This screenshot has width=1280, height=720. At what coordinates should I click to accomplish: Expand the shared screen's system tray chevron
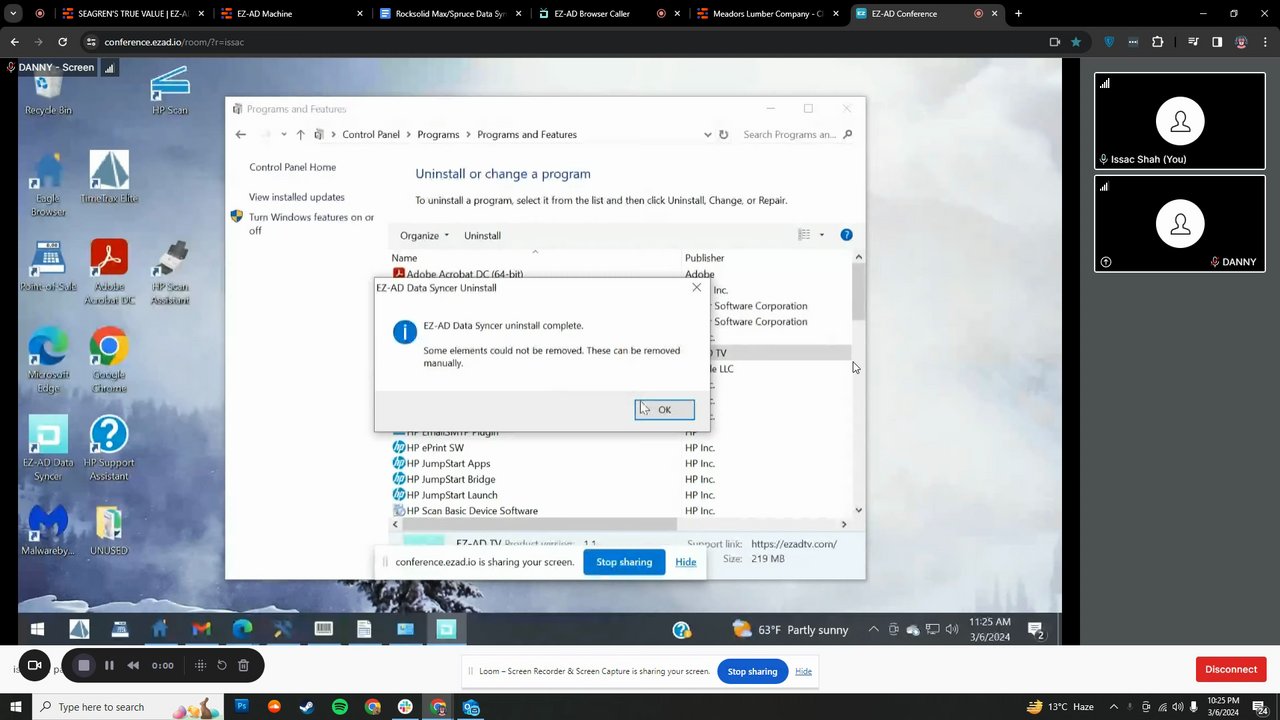(x=873, y=629)
